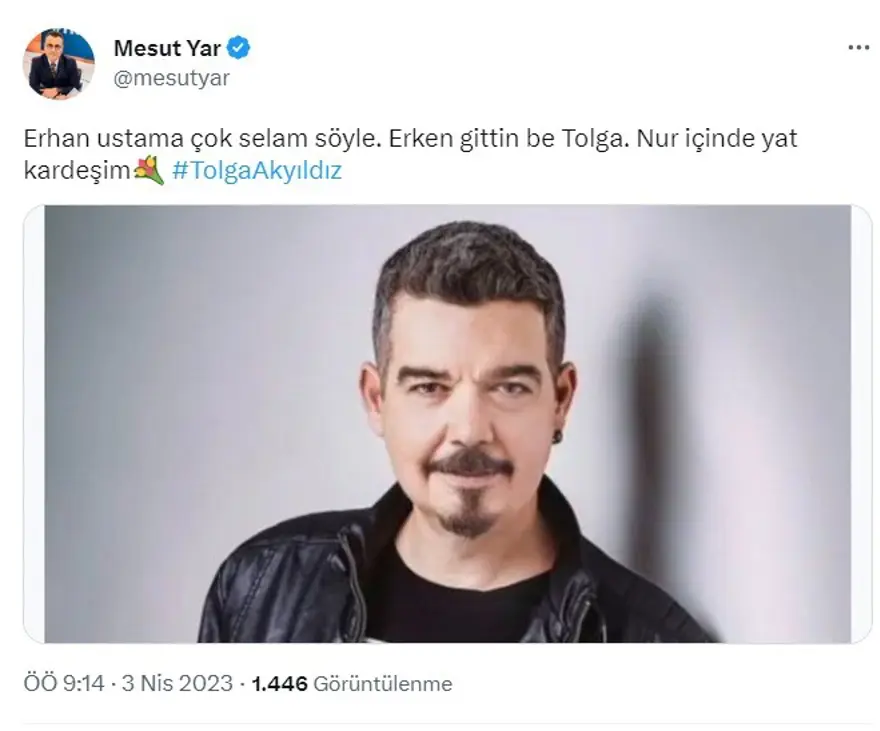
Task: Click the phrase "Erhan ustama çok selam söyle"
Action: coord(199,139)
